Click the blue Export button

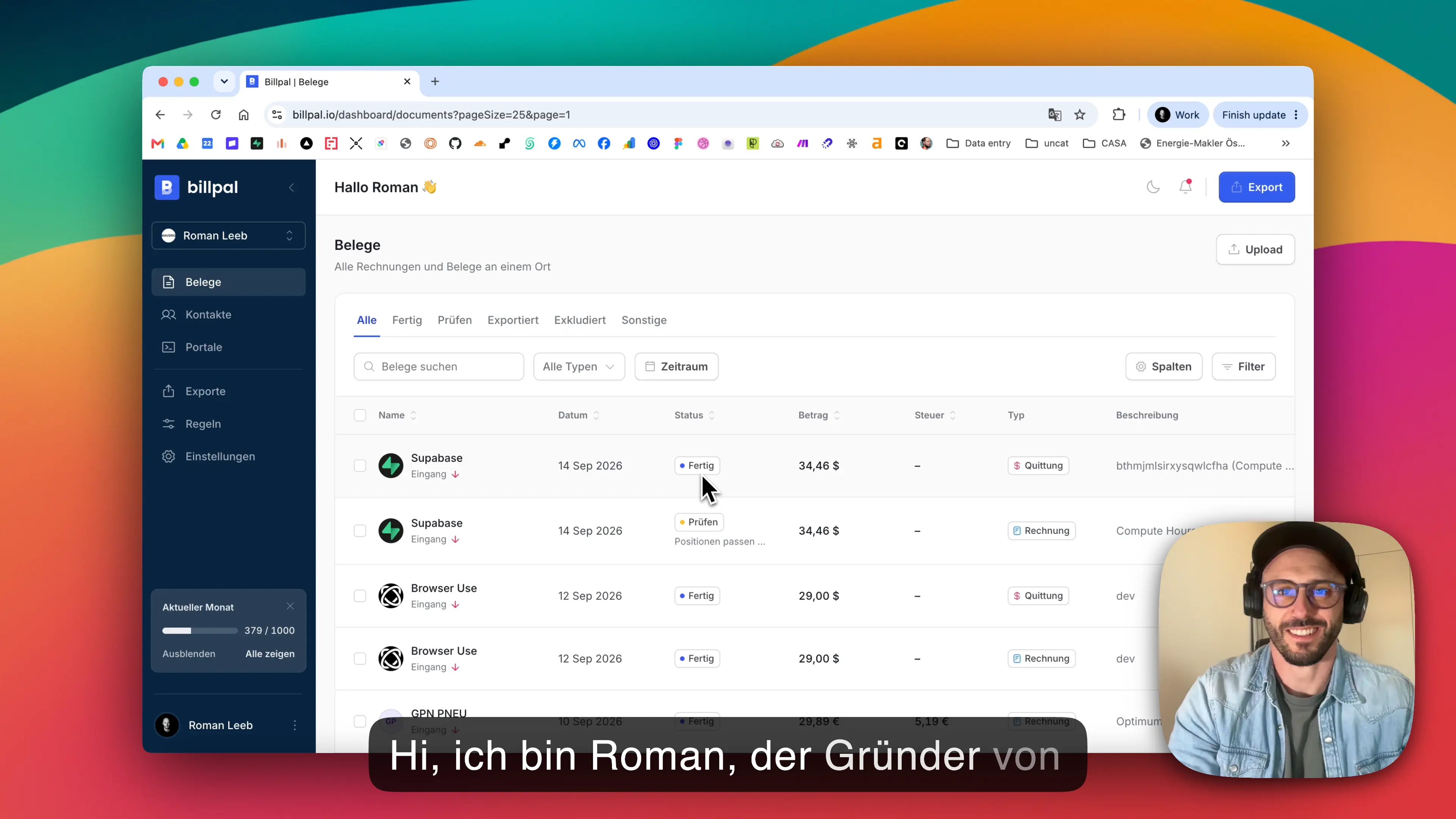(1257, 187)
